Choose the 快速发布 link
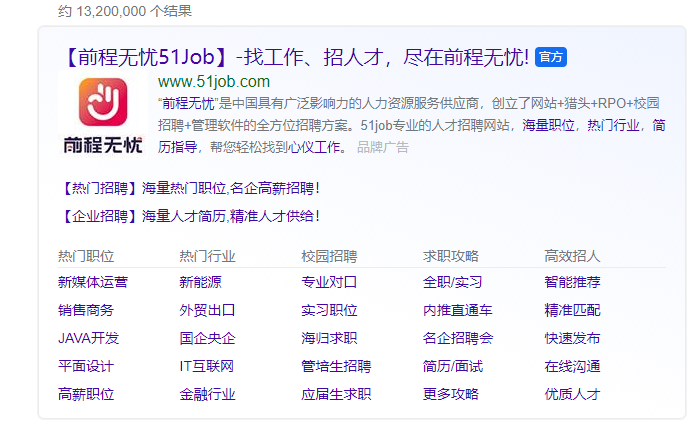 click(572, 338)
